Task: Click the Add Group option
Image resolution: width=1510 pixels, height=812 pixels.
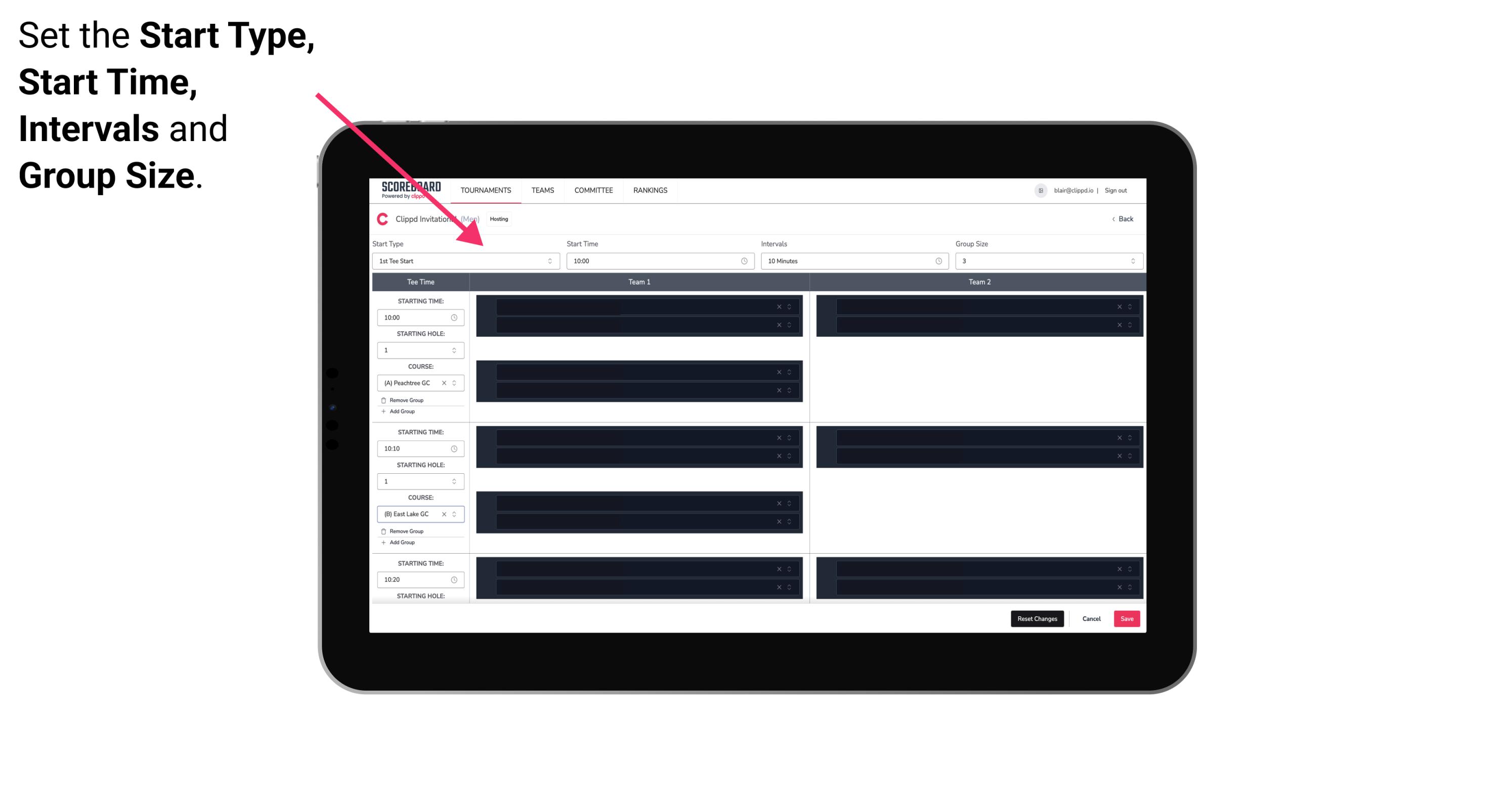Action: point(402,412)
